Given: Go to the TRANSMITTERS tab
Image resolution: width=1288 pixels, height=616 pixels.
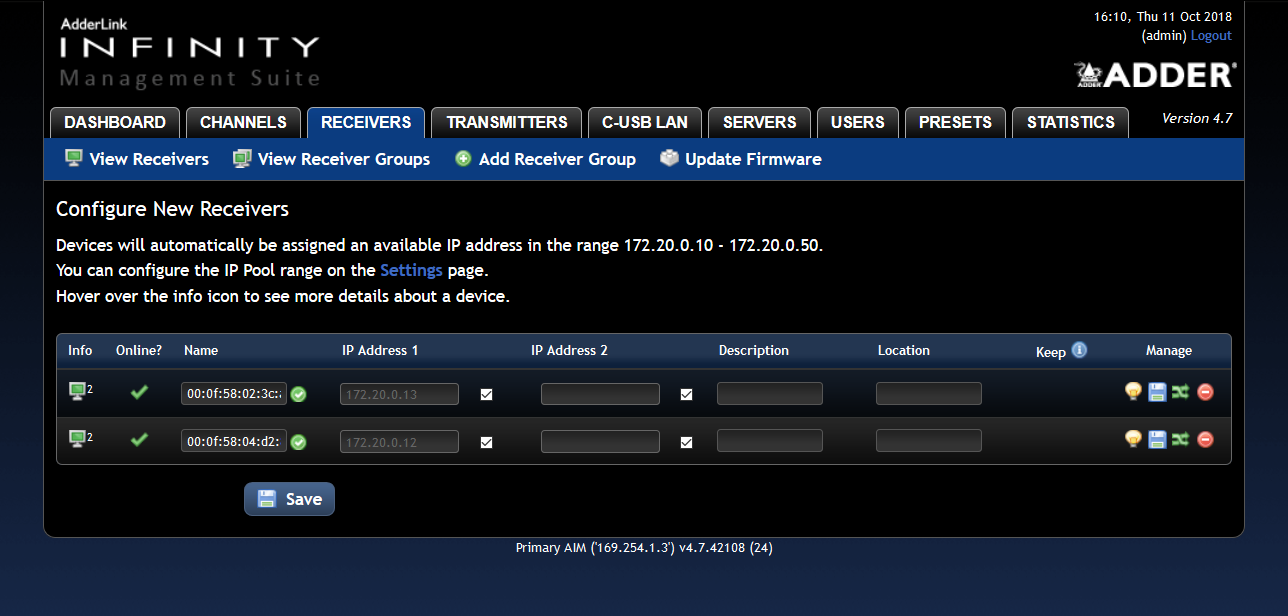Looking at the screenshot, I should tap(507, 122).
